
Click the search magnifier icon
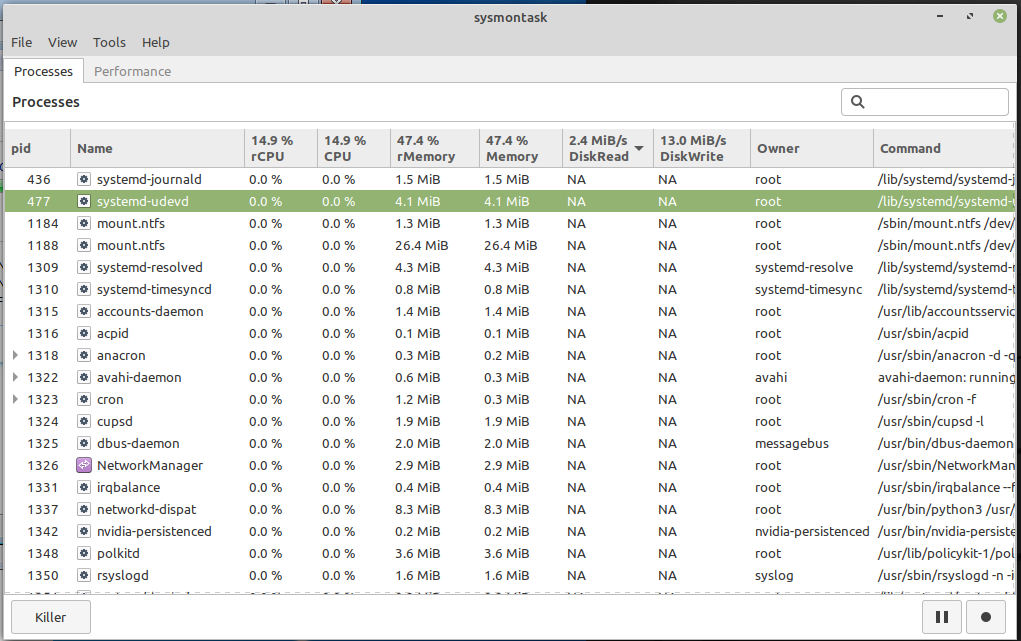pos(858,102)
